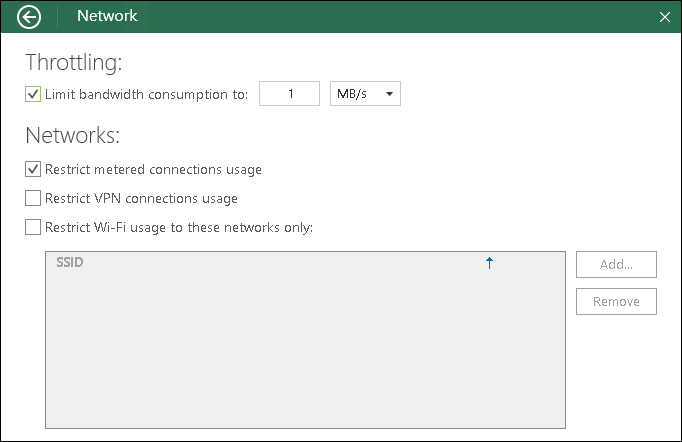Click the blue sort arrow in SSID header
The image size is (682, 442).
click(x=489, y=263)
